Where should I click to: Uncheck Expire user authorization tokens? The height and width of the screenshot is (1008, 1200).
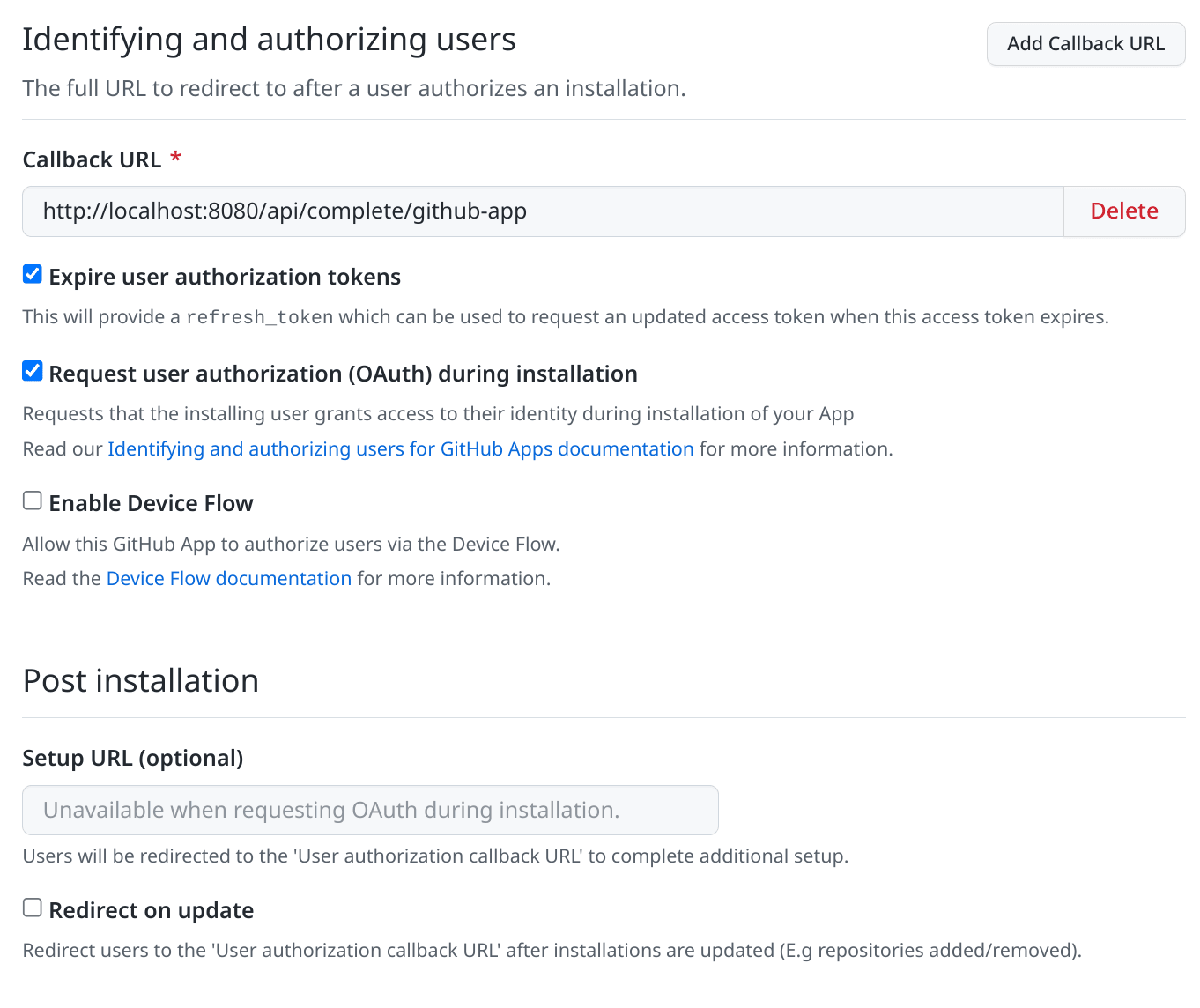click(33, 275)
